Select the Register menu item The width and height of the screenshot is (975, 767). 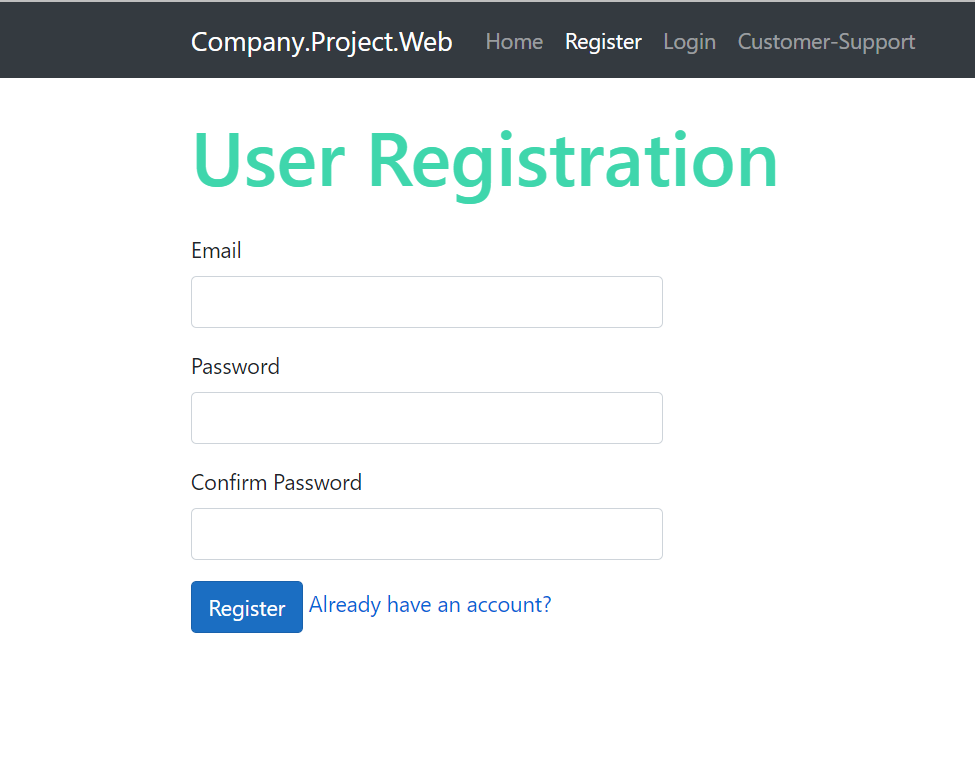603,42
